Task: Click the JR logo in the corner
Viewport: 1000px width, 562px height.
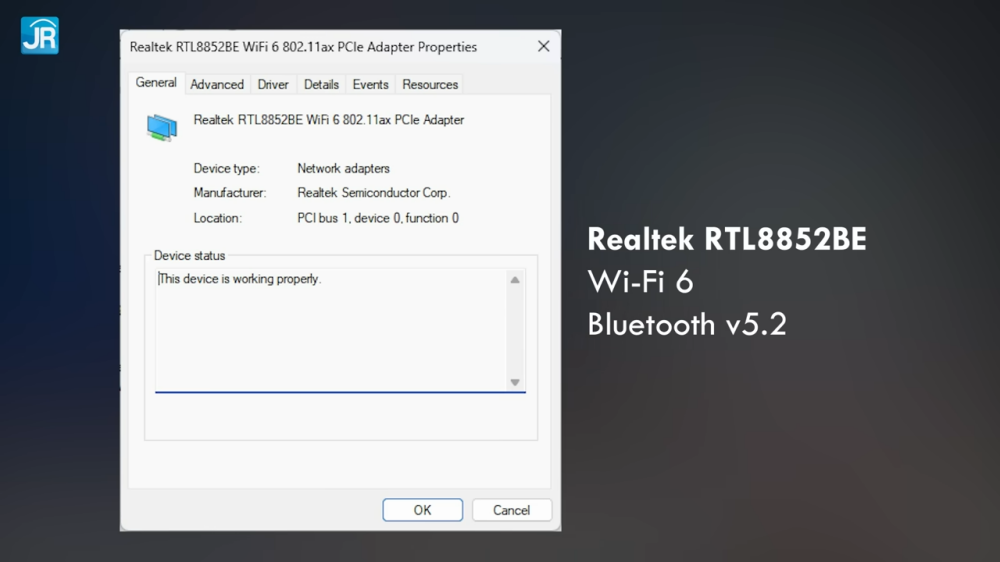Action: click(x=40, y=34)
